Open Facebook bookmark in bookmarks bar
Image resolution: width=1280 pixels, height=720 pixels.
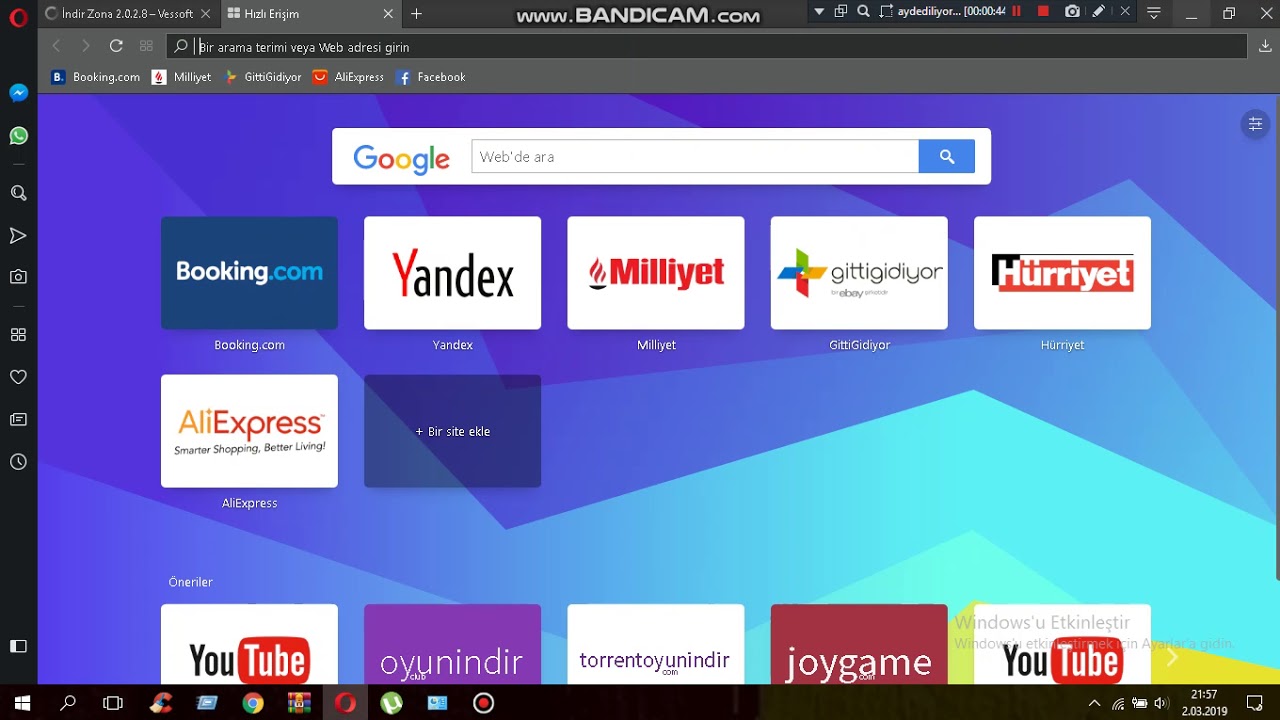pyautogui.click(x=431, y=77)
